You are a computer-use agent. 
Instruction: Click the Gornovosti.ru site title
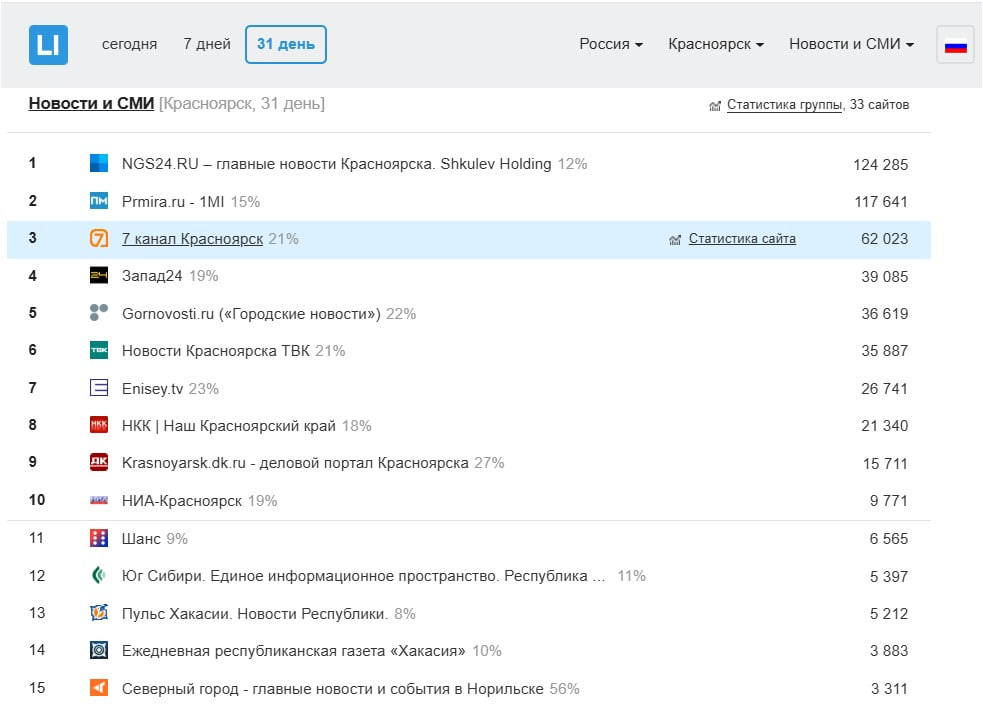coord(251,313)
